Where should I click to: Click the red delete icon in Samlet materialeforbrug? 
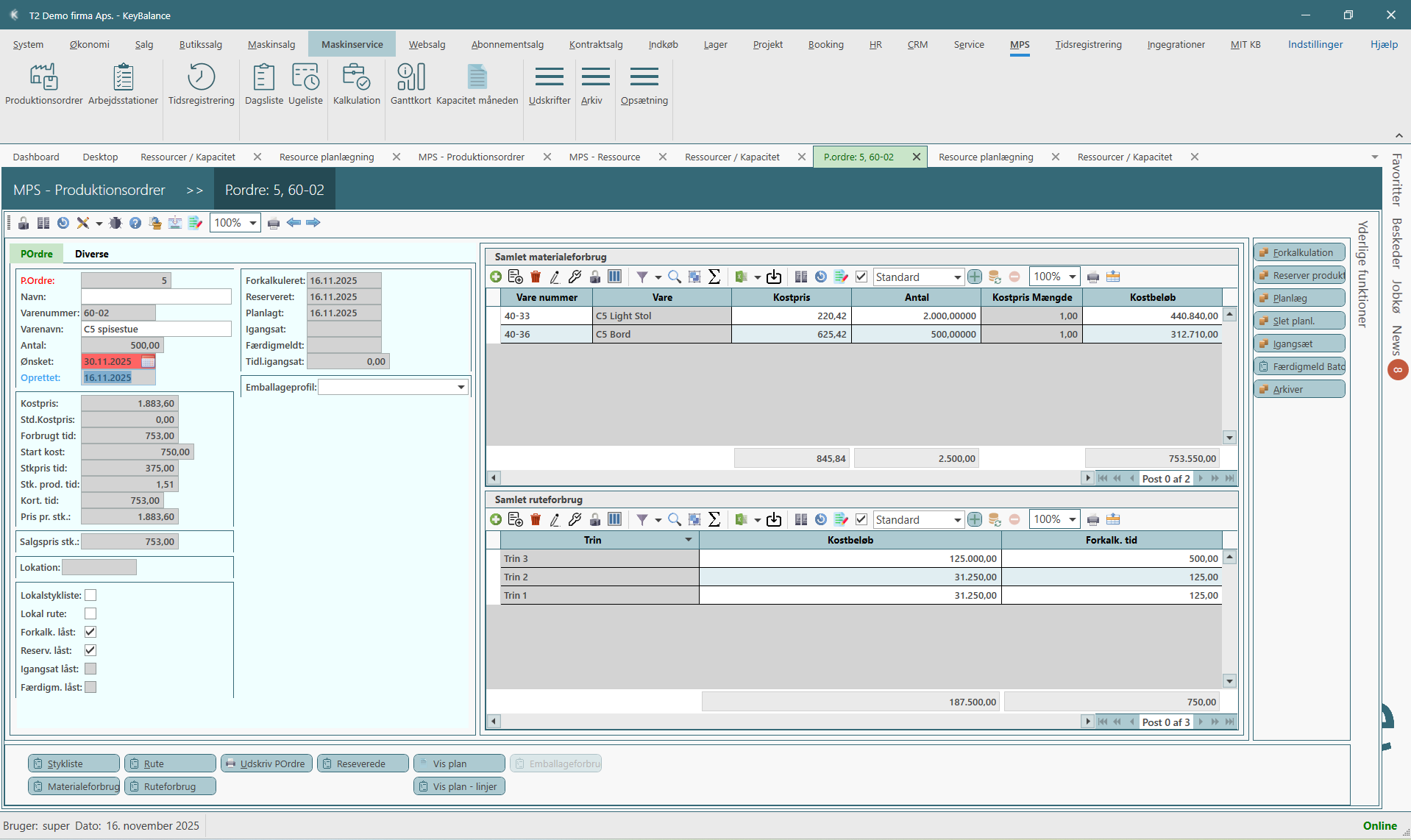tap(536, 277)
